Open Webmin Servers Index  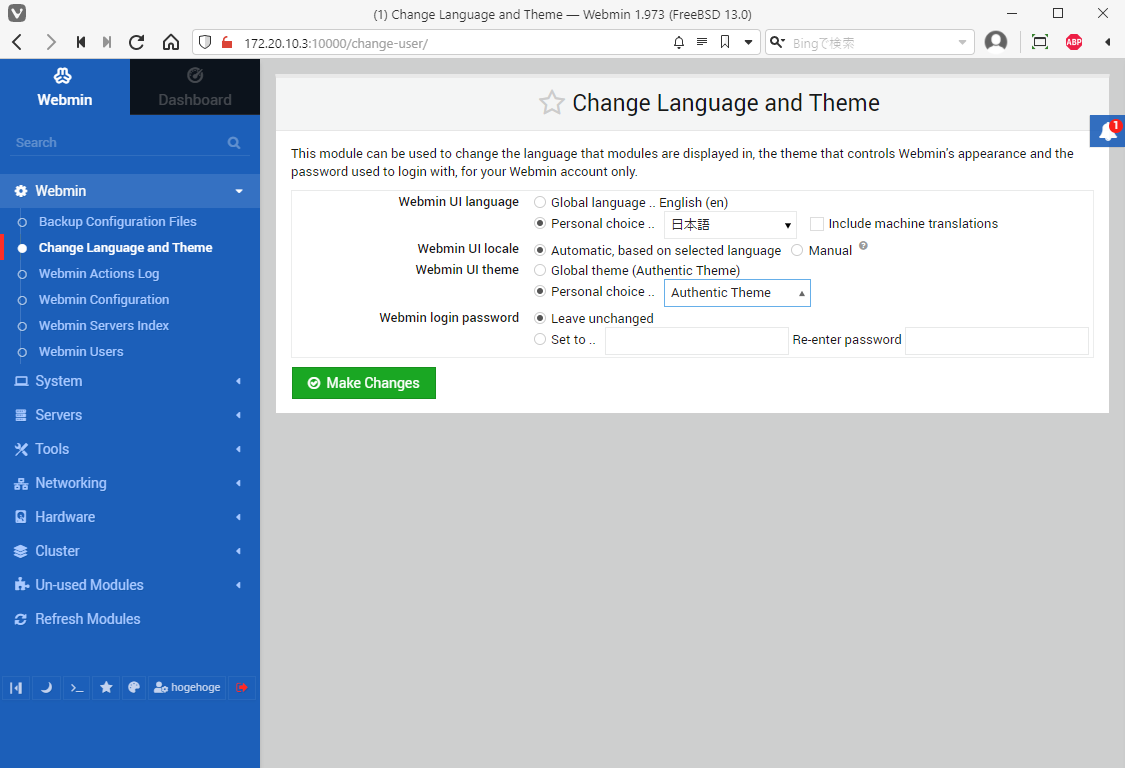tap(104, 325)
